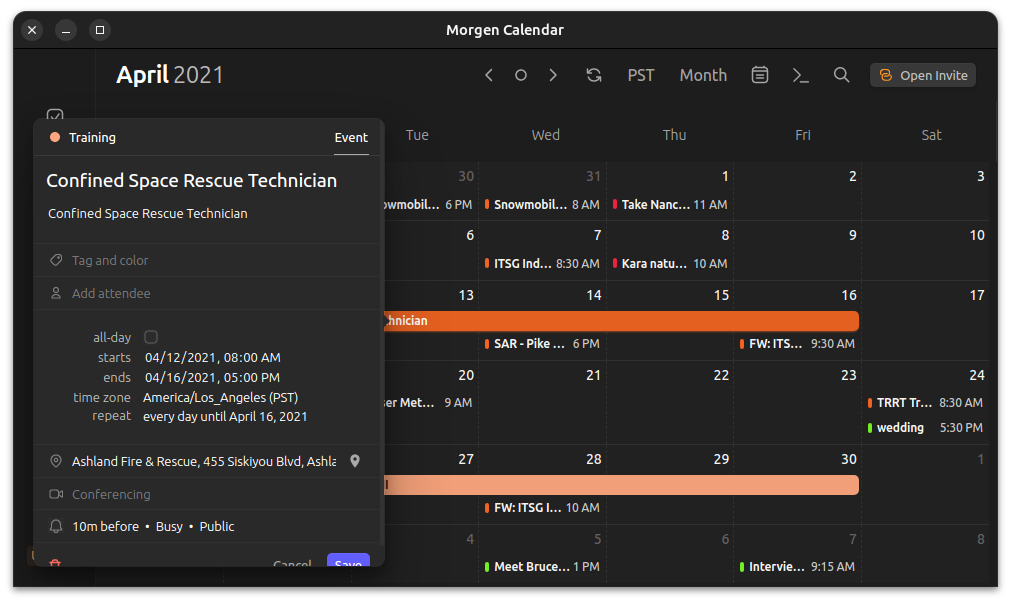The image size is (1011, 603).
Task: Click the tag icon beside Tag and color
Action: tap(56, 260)
